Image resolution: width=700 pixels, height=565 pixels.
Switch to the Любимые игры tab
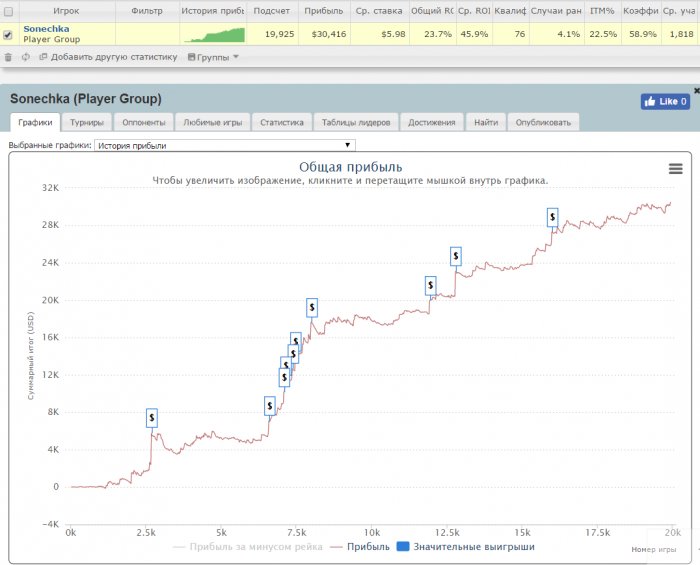(212, 122)
